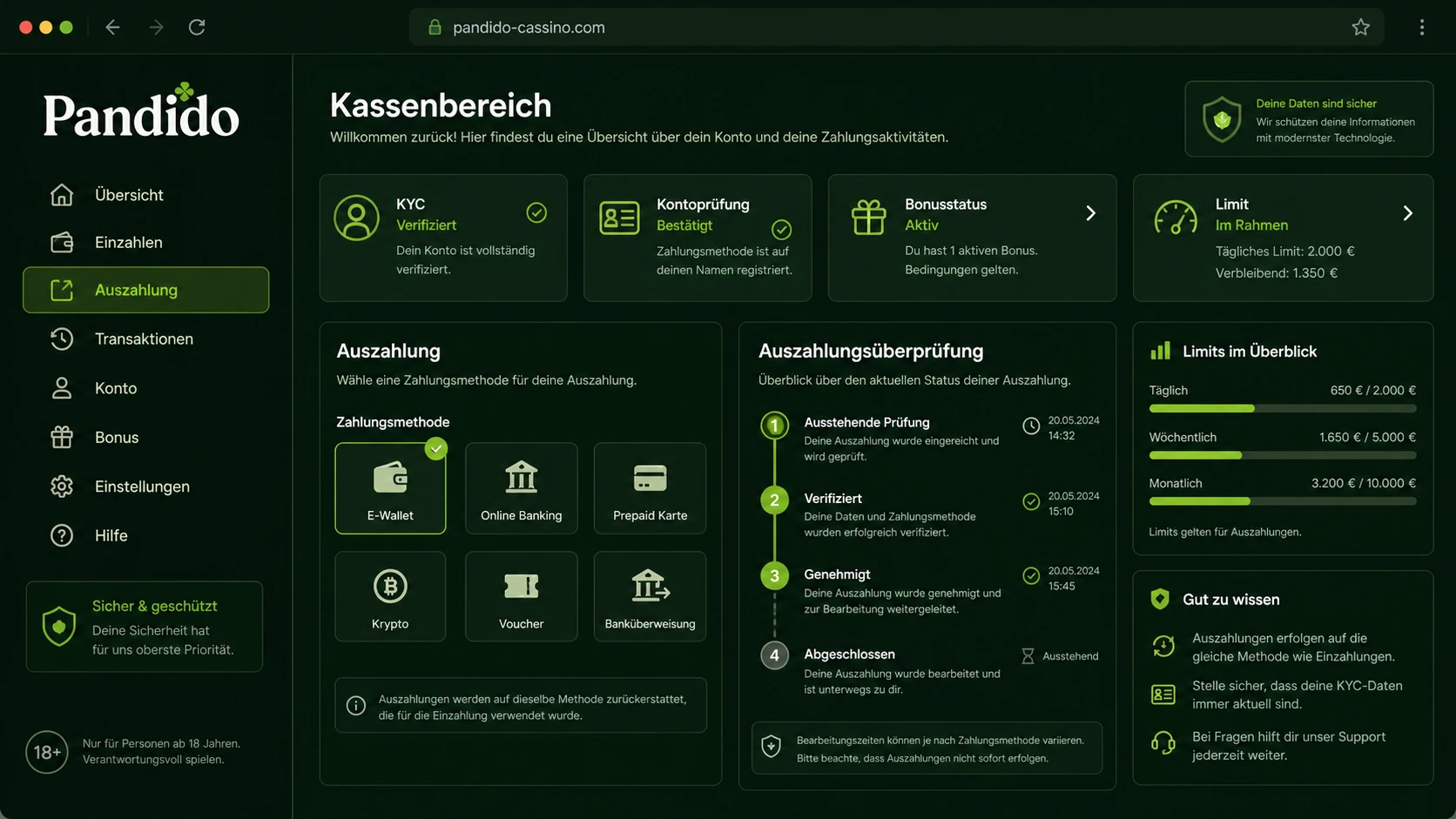The image size is (1456, 819).
Task: Click the Bonusstatus gift box icon
Action: coord(868,218)
